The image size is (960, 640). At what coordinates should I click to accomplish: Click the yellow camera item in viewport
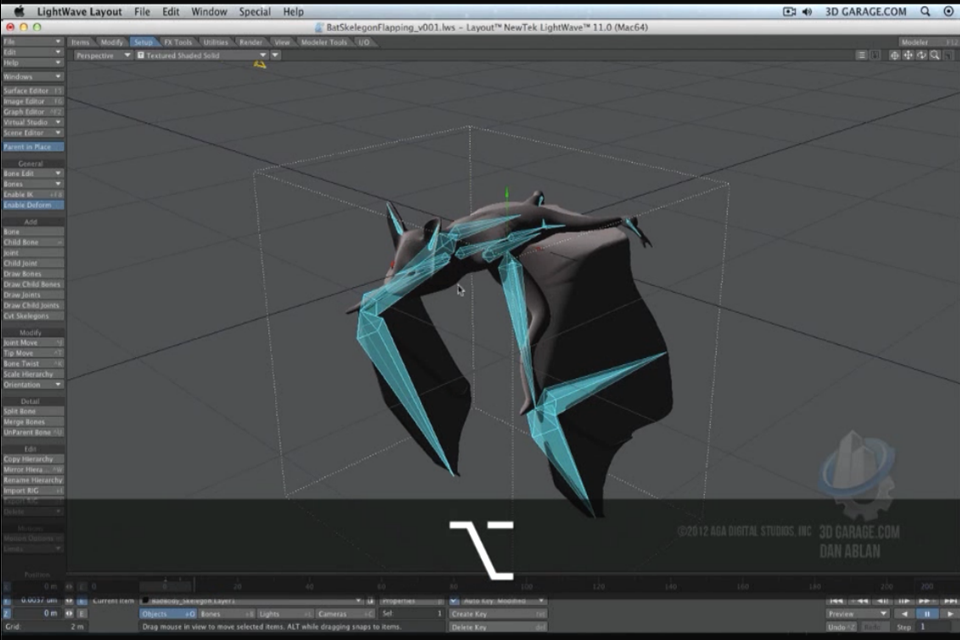(260, 64)
